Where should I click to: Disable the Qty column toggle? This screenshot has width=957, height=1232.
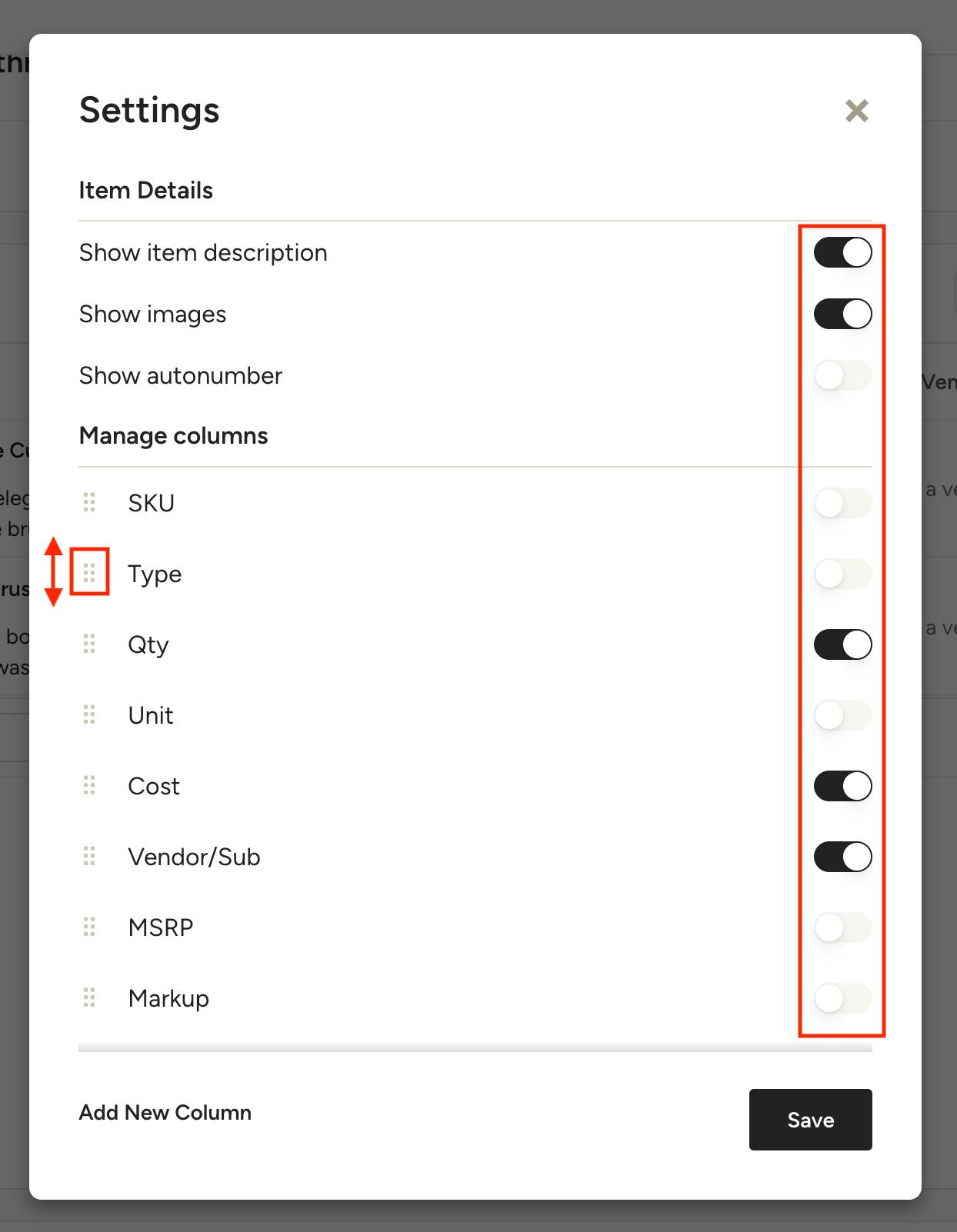point(843,644)
